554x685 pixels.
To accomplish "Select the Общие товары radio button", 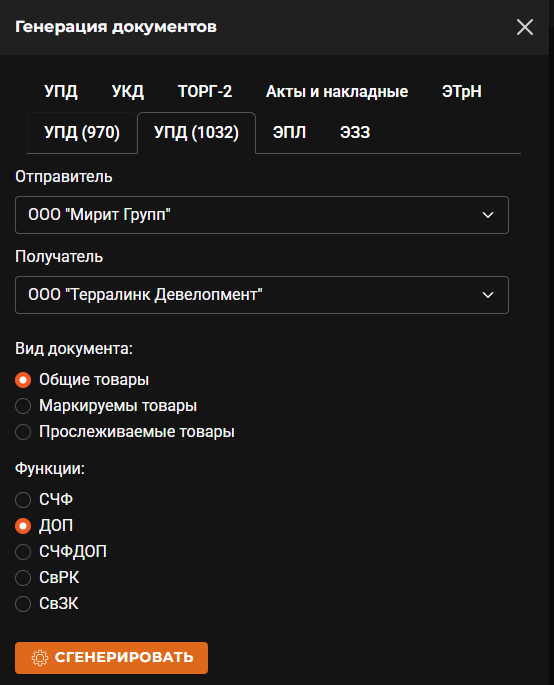I will tap(23, 380).
